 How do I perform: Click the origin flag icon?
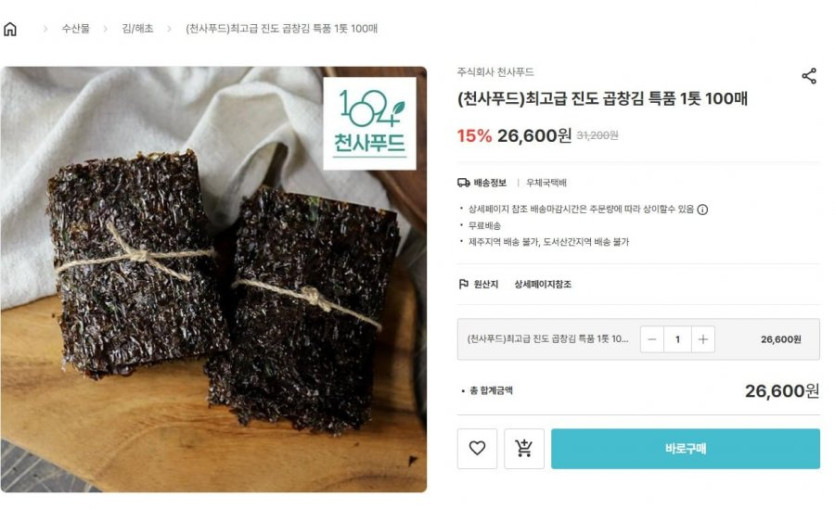(x=463, y=284)
